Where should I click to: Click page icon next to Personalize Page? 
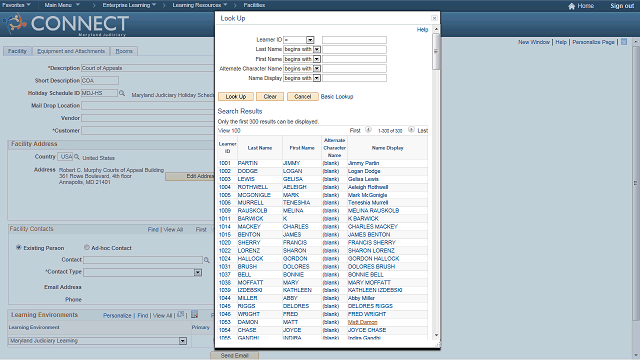(624, 42)
